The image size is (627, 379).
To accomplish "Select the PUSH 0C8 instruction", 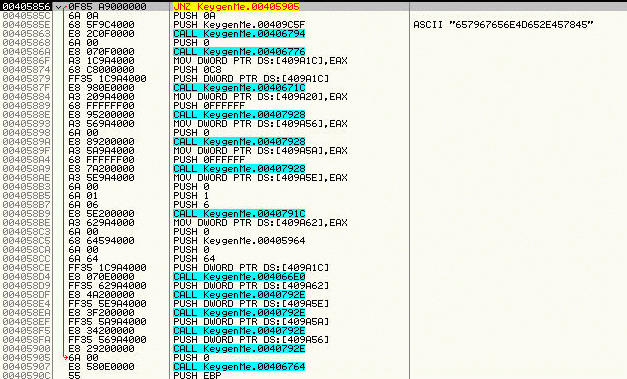I will tap(197, 70).
